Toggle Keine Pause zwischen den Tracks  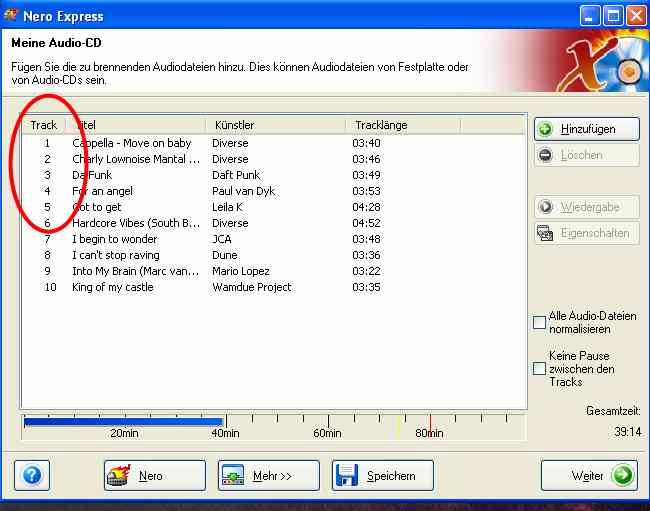point(539,368)
